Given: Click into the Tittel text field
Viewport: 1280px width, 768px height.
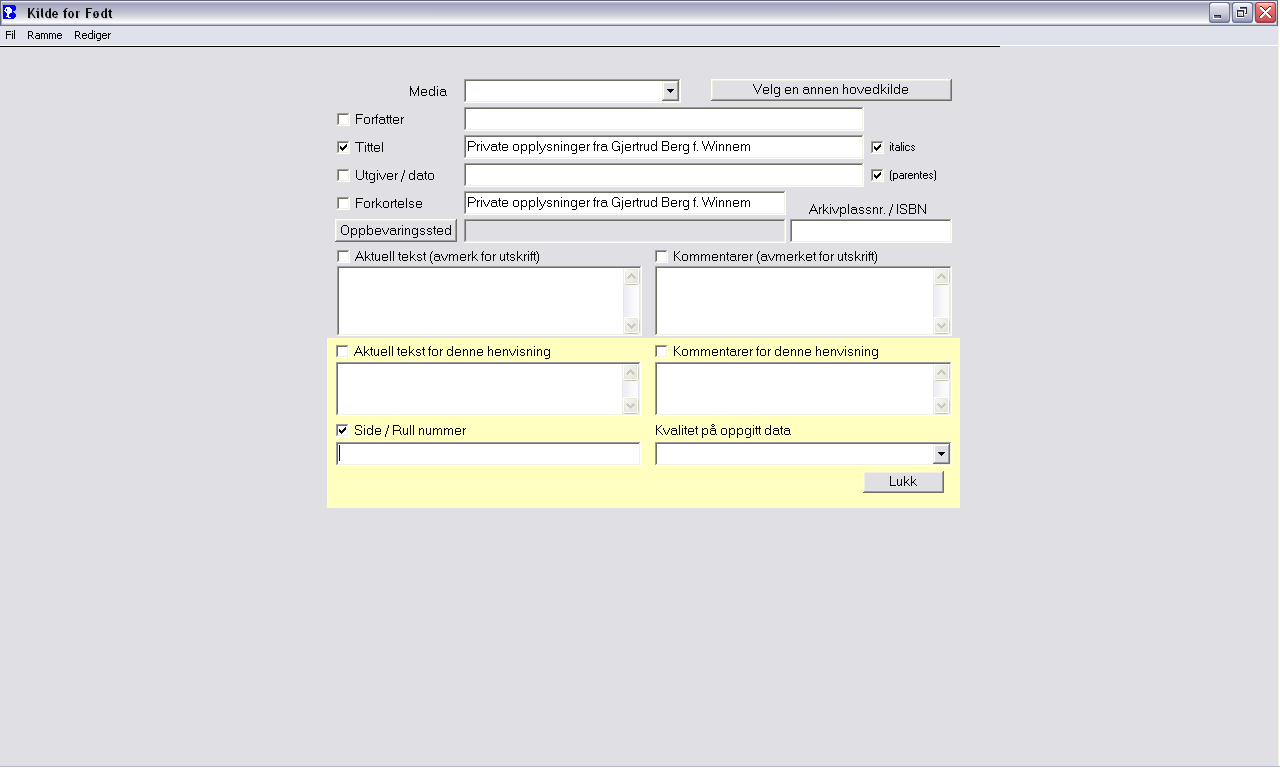Looking at the screenshot, I should pyautogui.click(x=663, y=147).
